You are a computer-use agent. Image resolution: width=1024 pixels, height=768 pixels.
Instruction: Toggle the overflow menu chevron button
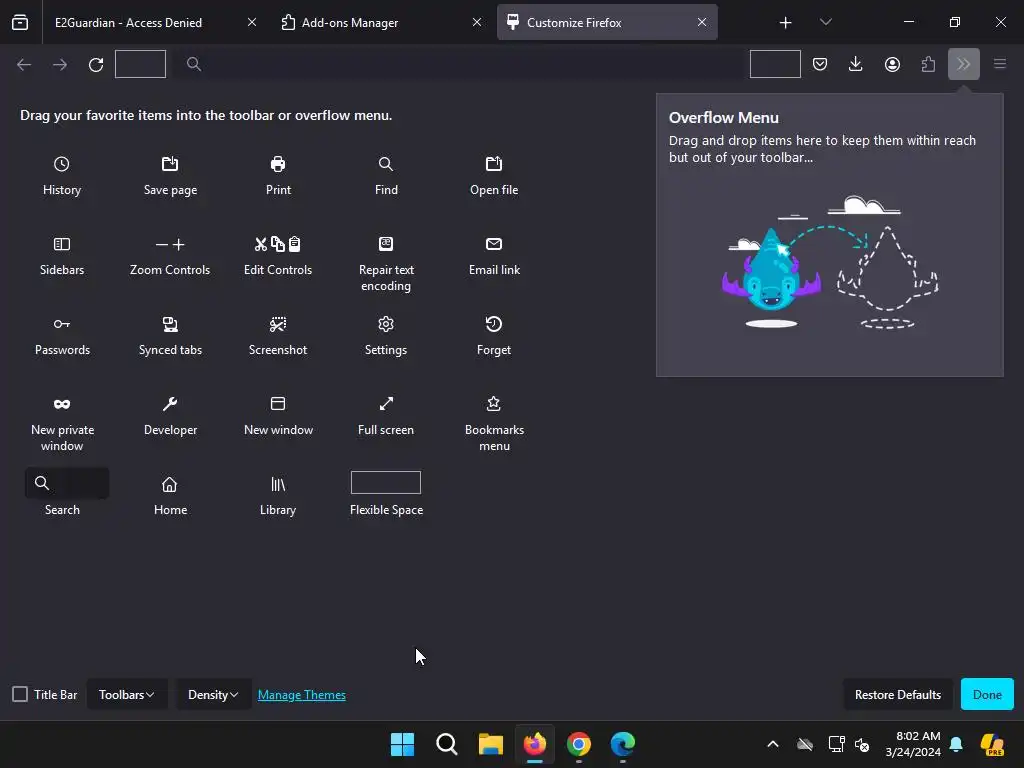[964, 64]
